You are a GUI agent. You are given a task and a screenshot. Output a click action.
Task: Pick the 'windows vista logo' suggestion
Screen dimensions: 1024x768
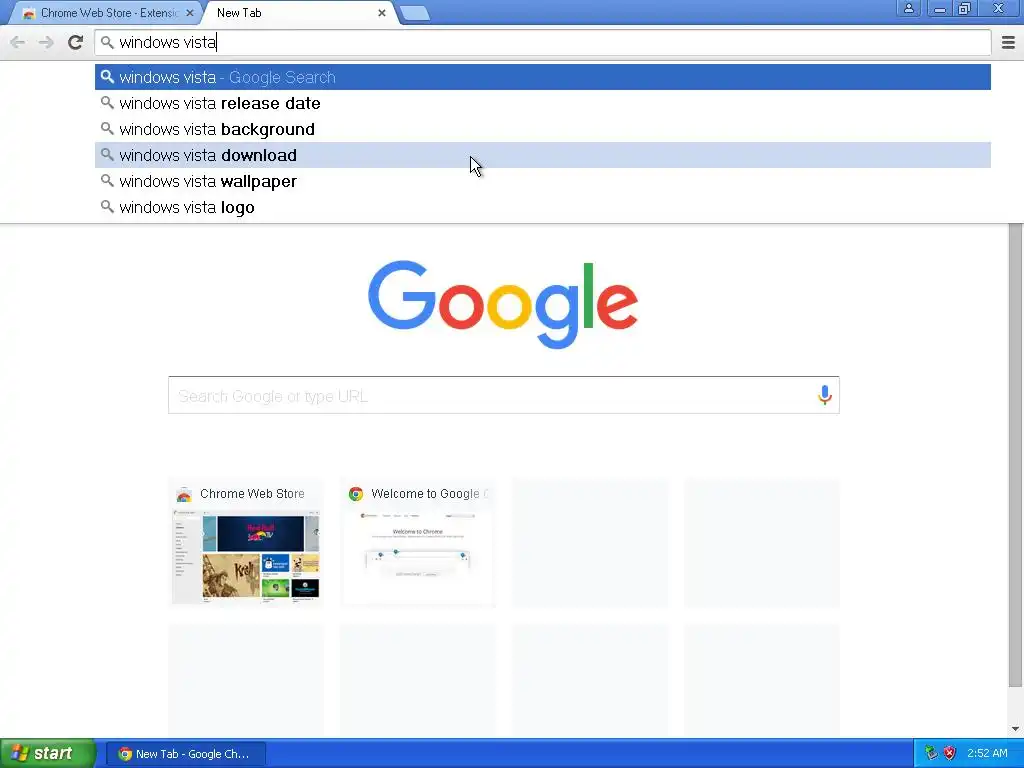[x=543, y=208]
